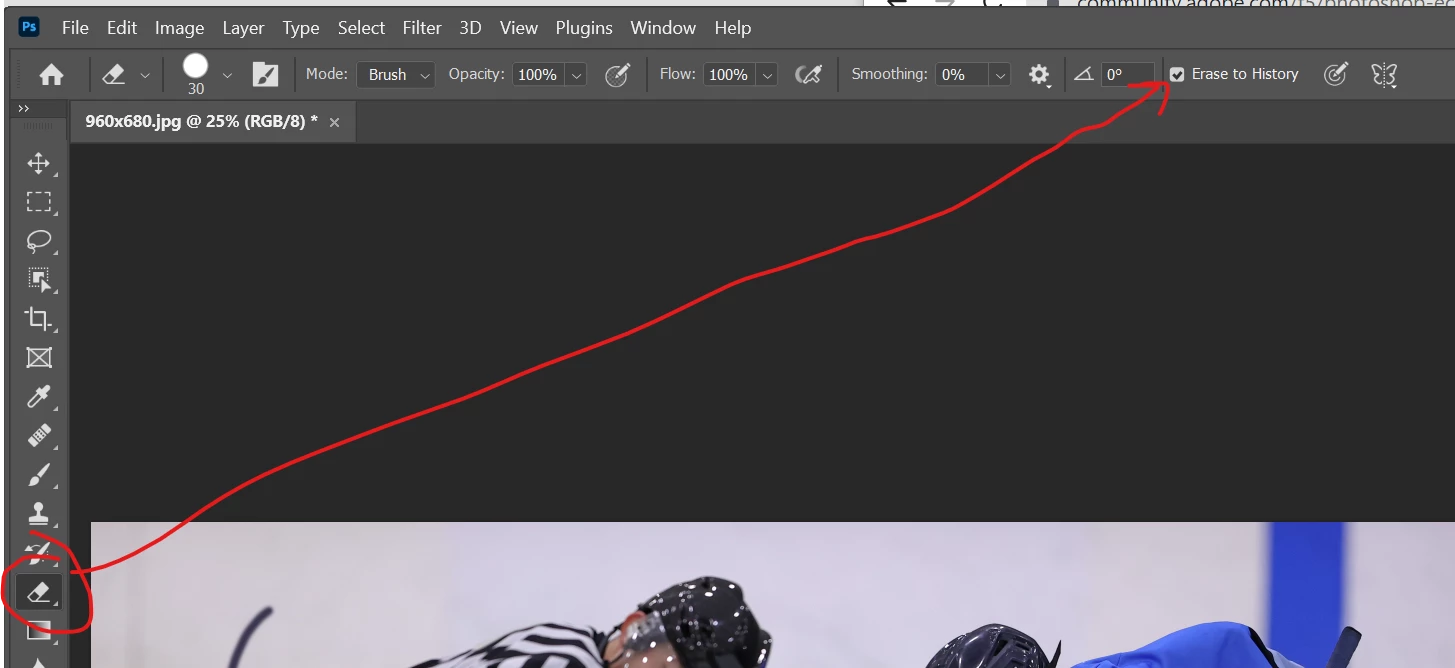Open the Filter menu
The image size is (1455, 668).
(422, 28)
